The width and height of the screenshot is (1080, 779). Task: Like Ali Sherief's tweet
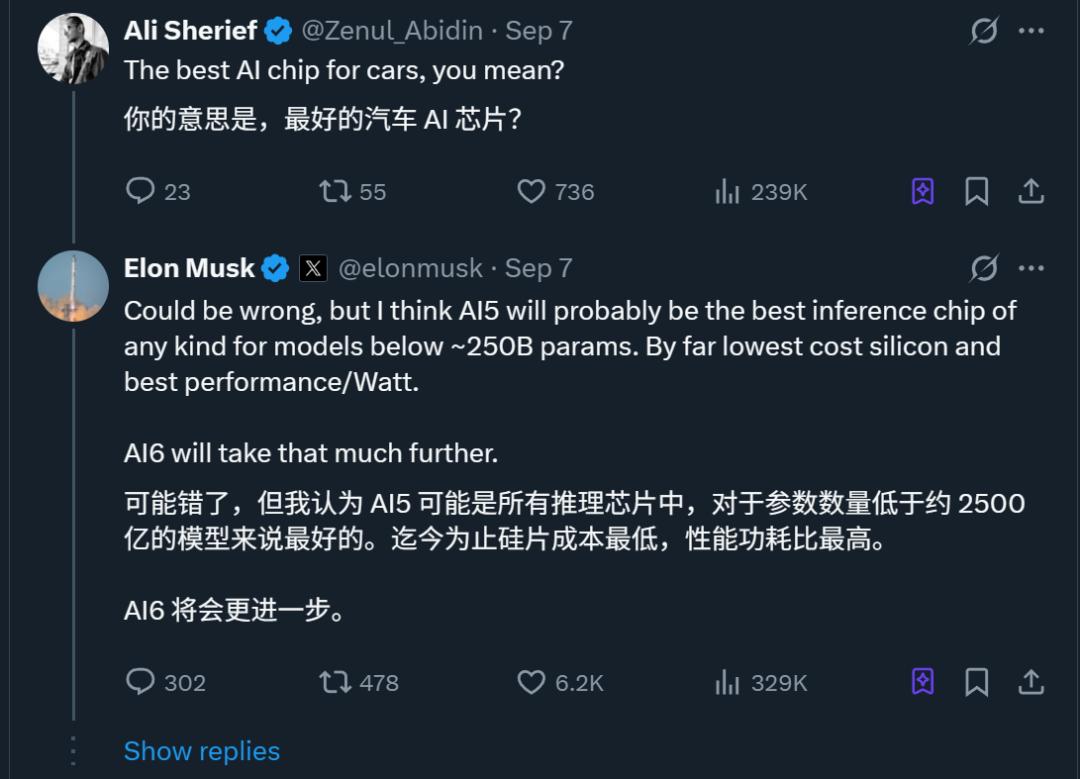pos(531,191)
